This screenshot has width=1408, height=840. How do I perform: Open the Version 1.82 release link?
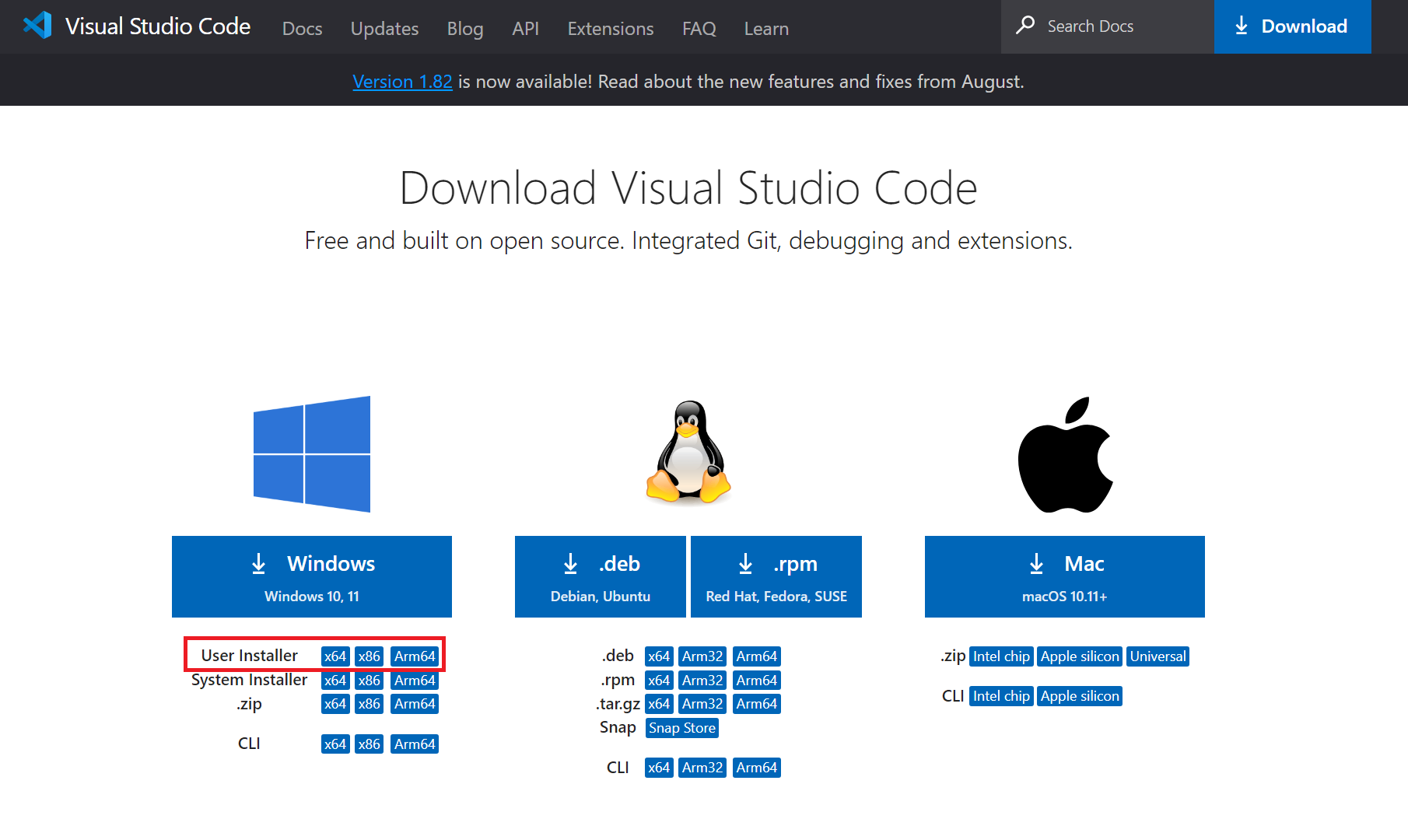(x=402, y=82)
